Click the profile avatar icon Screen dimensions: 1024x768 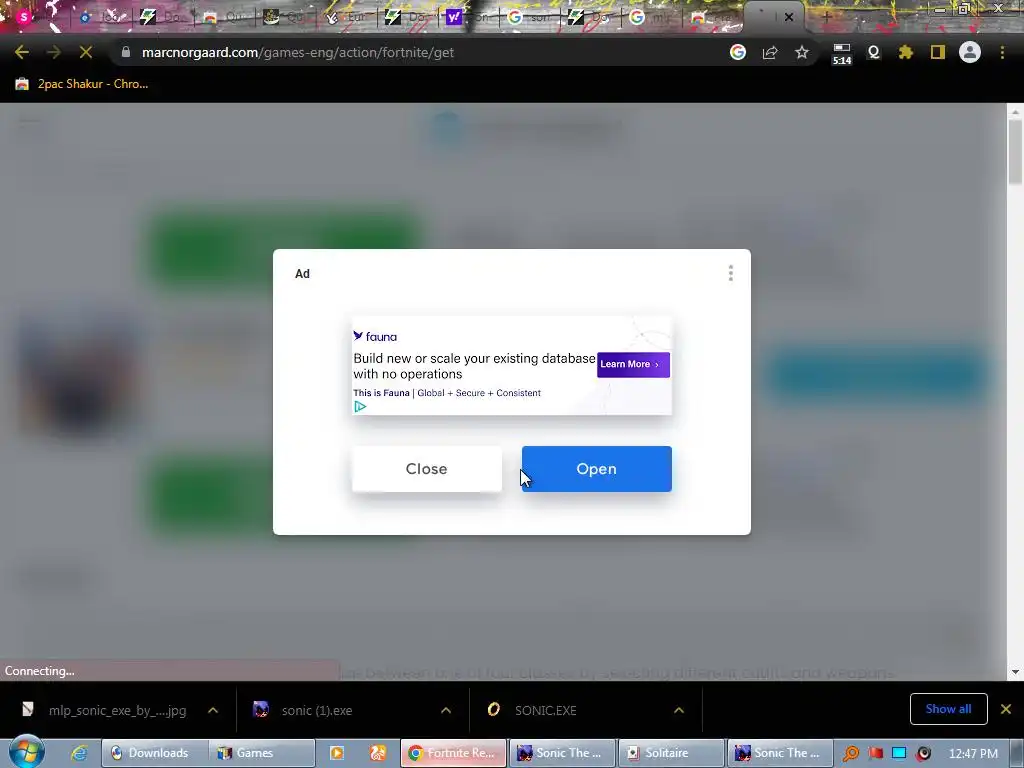pos(970,52)
